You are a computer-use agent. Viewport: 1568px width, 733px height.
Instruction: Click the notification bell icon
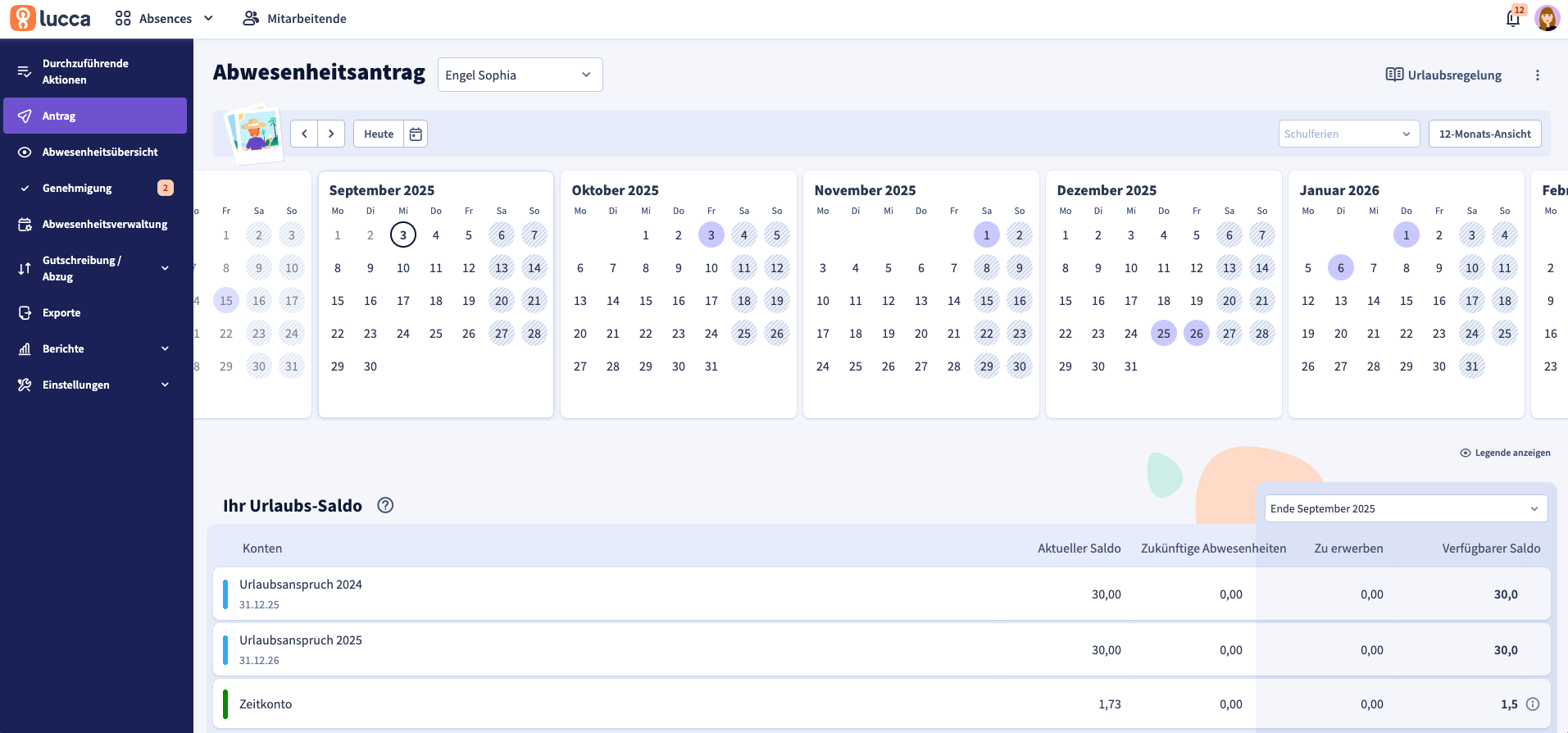[x=1513, y=18]
